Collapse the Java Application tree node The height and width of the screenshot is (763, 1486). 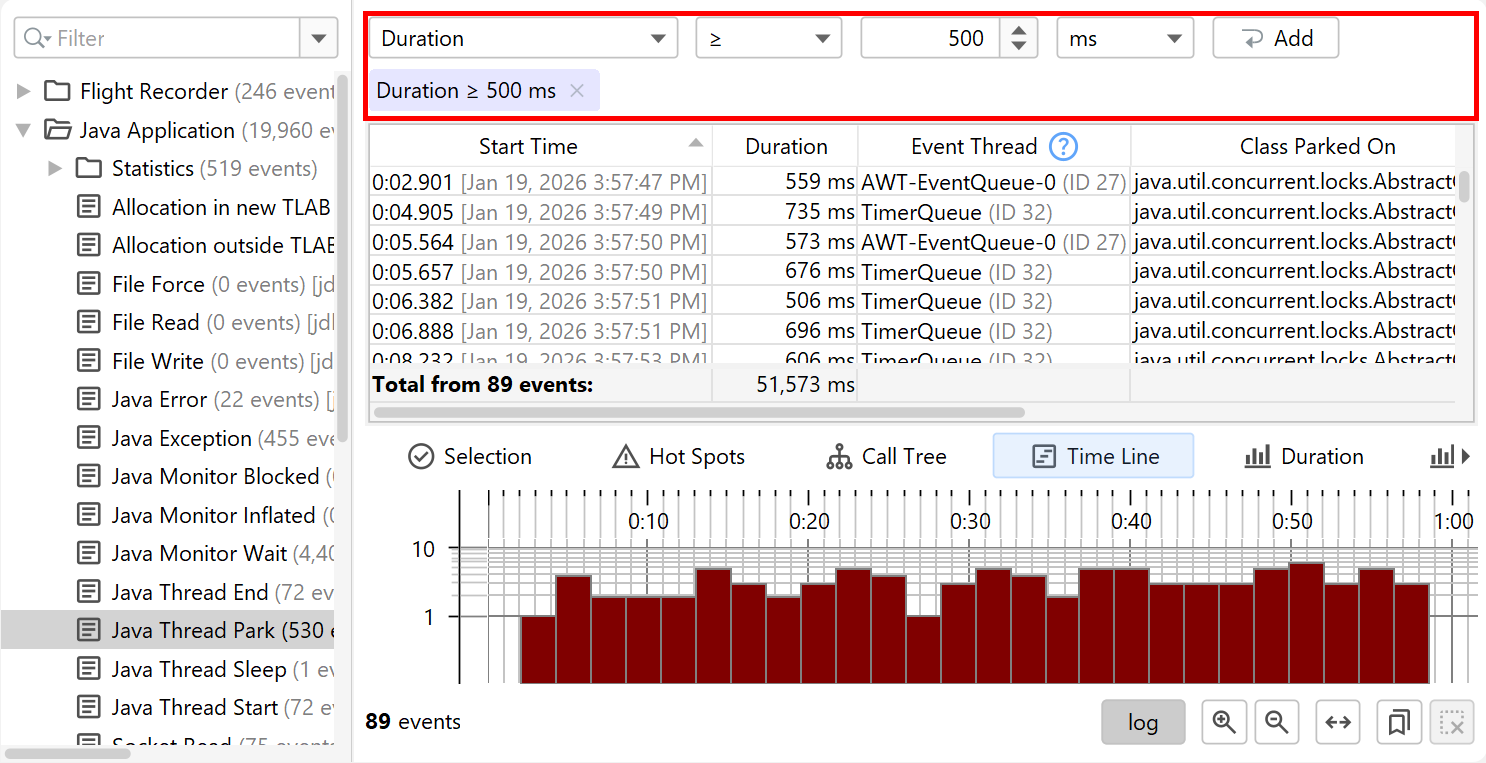[24, 131]
